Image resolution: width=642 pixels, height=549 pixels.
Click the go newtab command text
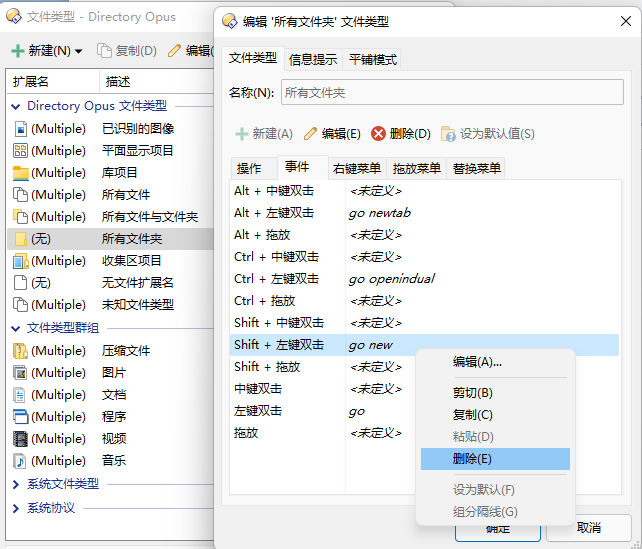pyautogui.click(x=380, y=213)
